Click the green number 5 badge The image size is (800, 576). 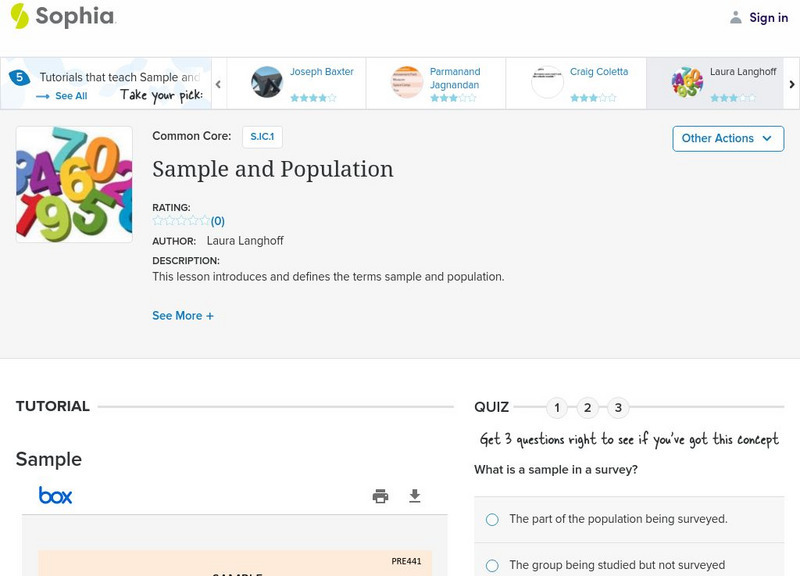click(x=20, y=74)
